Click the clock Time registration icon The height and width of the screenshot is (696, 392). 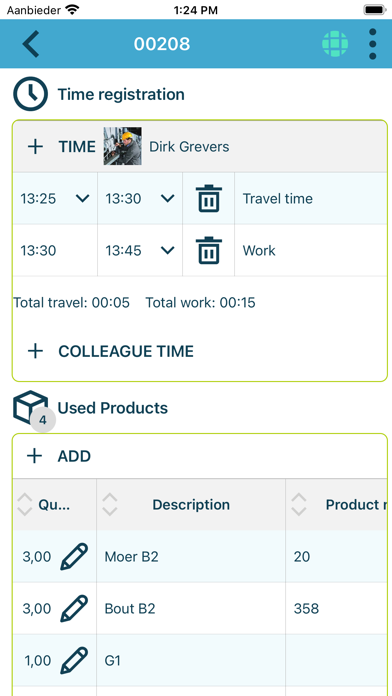coord(30,94)
